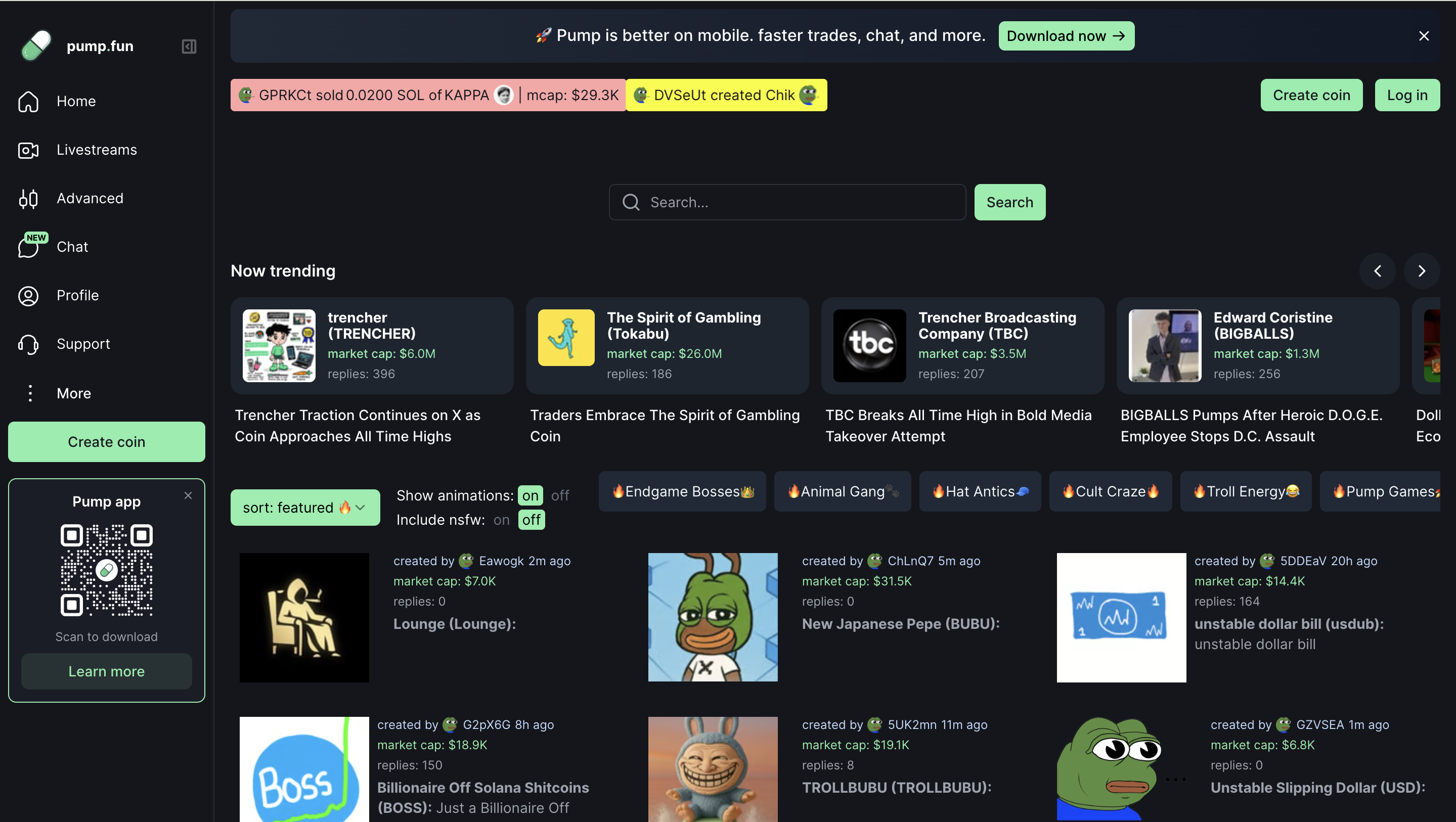Image resolution: width=1456 pixels, height=822 pixels.
Task: Collapse the sidebar with the panel icon
Action: [x=189, y=46]
